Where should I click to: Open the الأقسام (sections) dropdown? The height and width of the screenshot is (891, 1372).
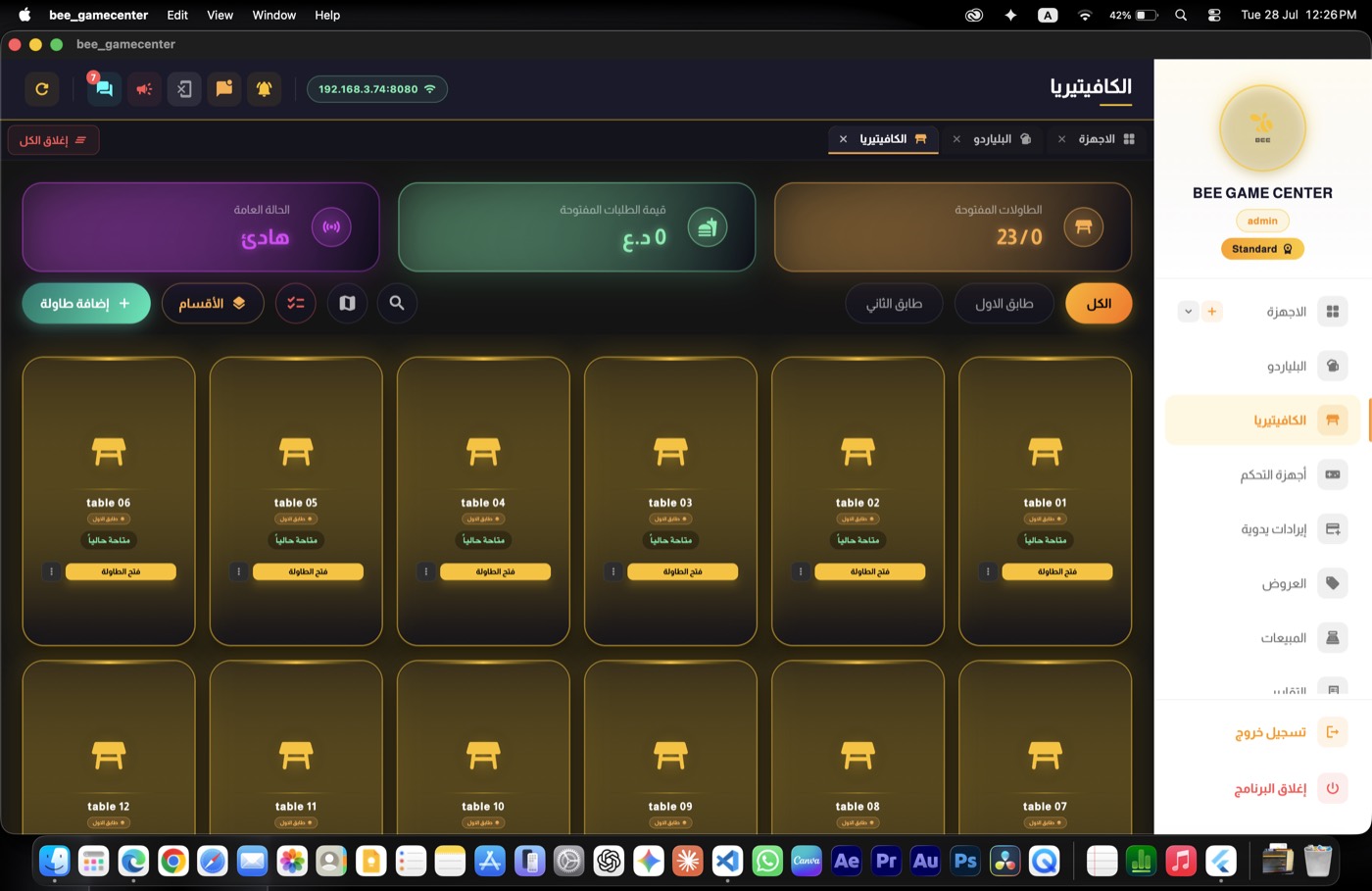(x=213, y=304)
